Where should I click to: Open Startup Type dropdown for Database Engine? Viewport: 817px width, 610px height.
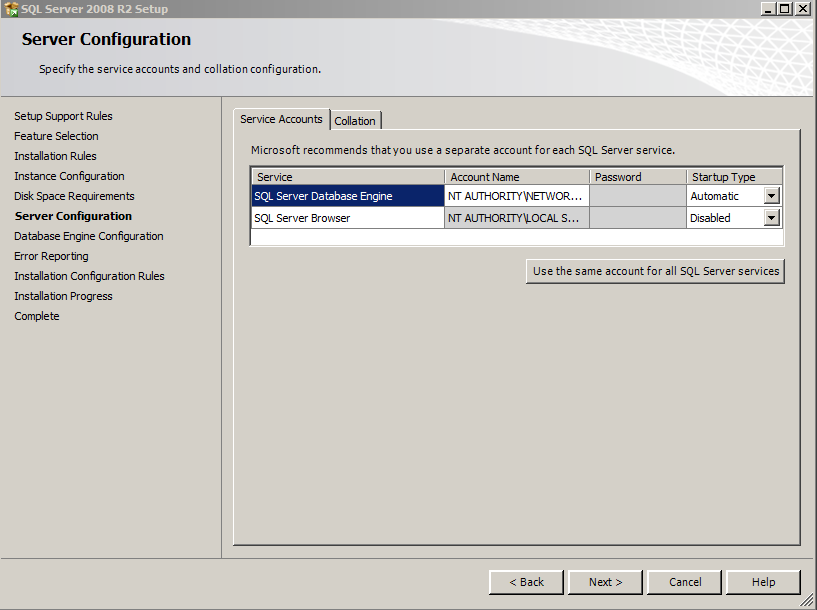(x=771, y=196)
